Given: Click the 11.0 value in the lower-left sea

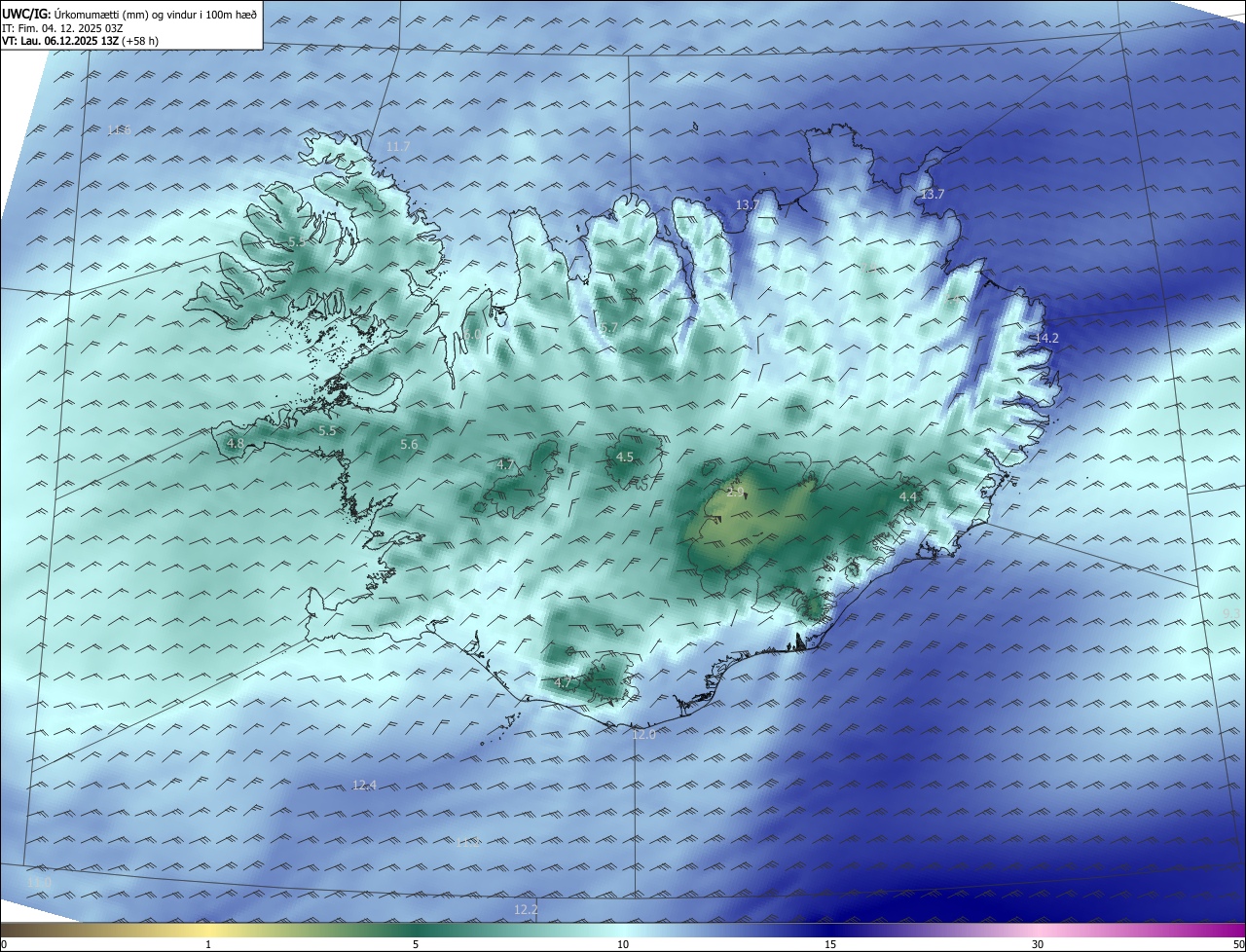Looking at the screenshot, I should [x=39, y=883].
